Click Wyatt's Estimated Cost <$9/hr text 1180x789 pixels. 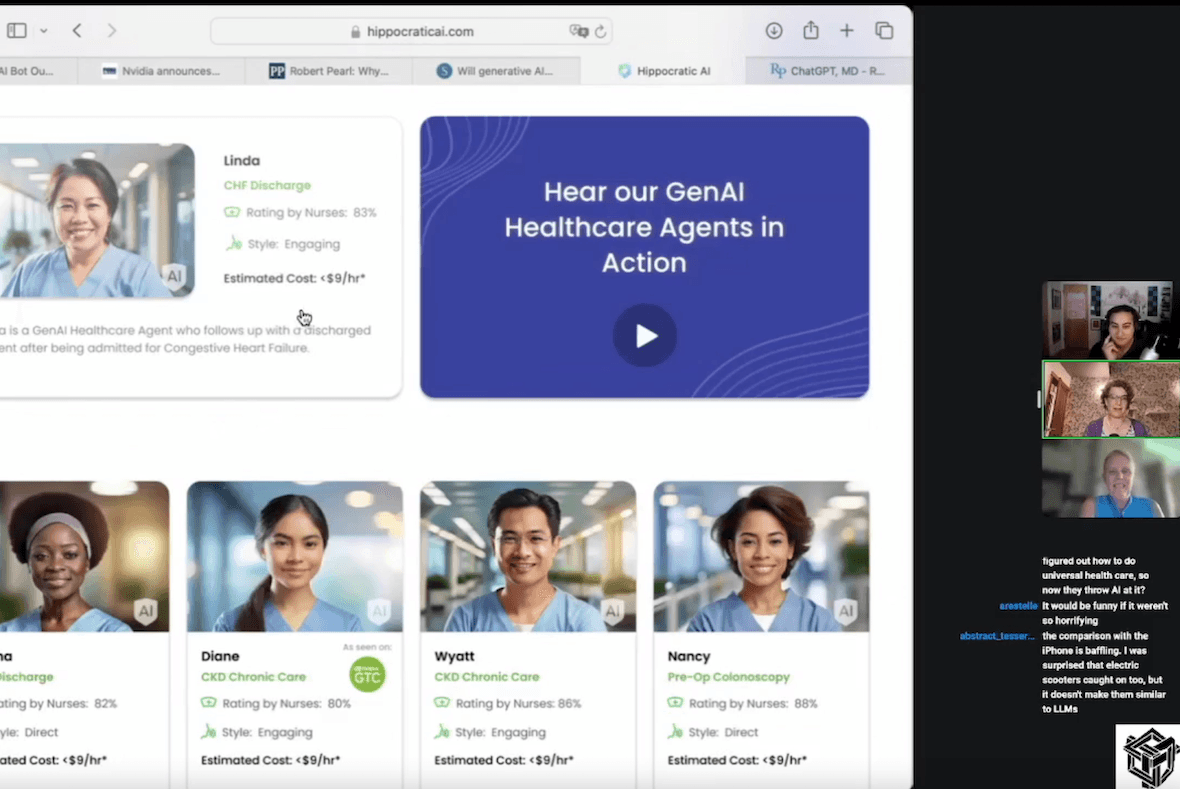coord(503,760)
